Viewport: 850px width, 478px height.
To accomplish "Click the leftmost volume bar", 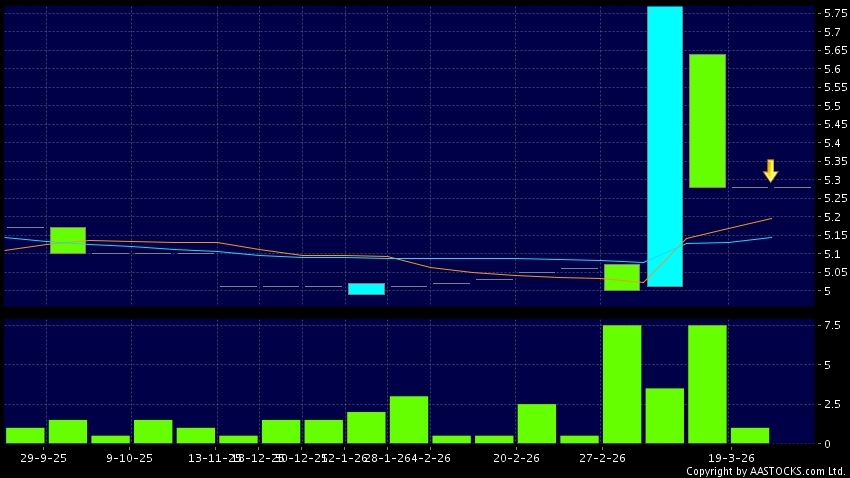I will click(25, 435).
